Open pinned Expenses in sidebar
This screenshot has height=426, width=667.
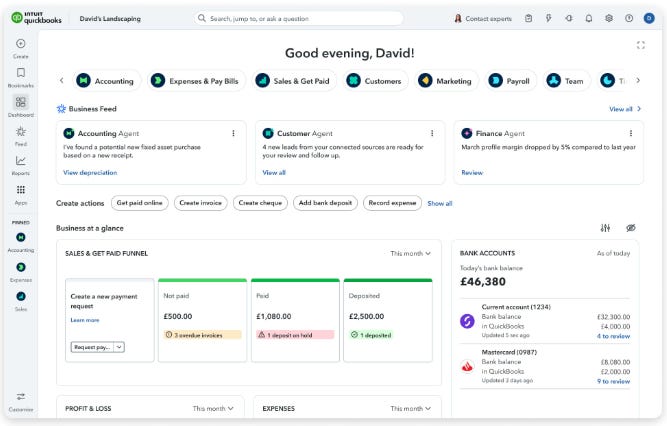20,267
